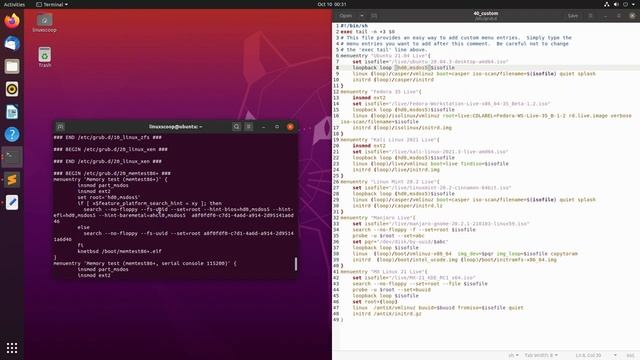Screen dimensions: 640x360
Task: Click 'BEGIN /etc/grub.d/20_memtest86+' line in Terminal
Action: coord(112,173)
